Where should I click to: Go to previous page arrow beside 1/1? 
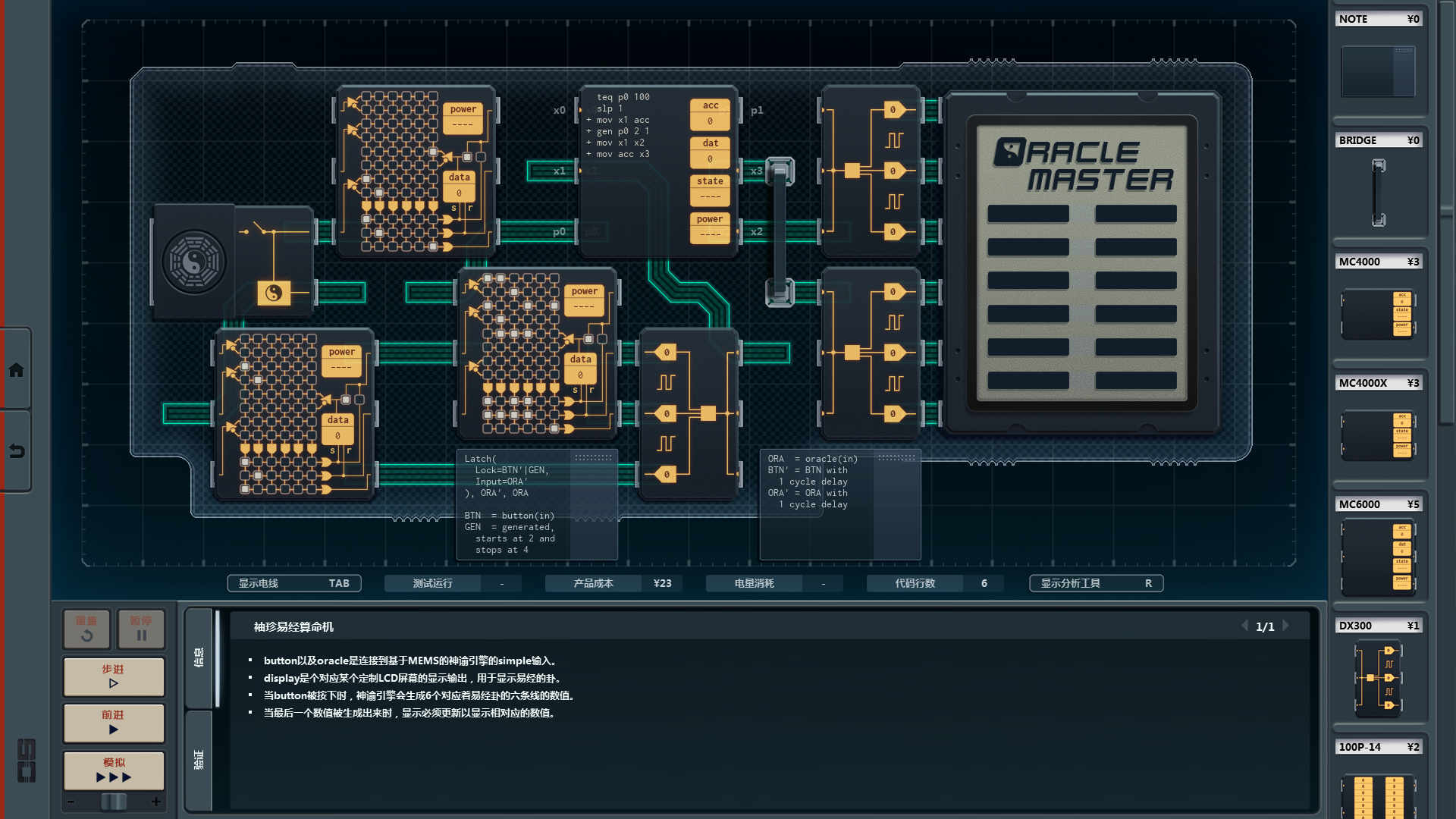pos(1244,626)
